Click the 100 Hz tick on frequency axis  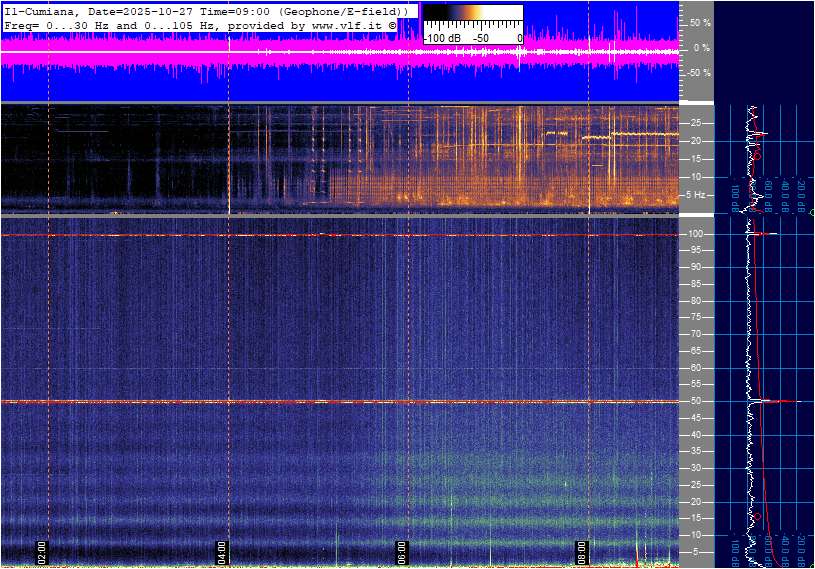pyautogui.click(x=697, y=234)
